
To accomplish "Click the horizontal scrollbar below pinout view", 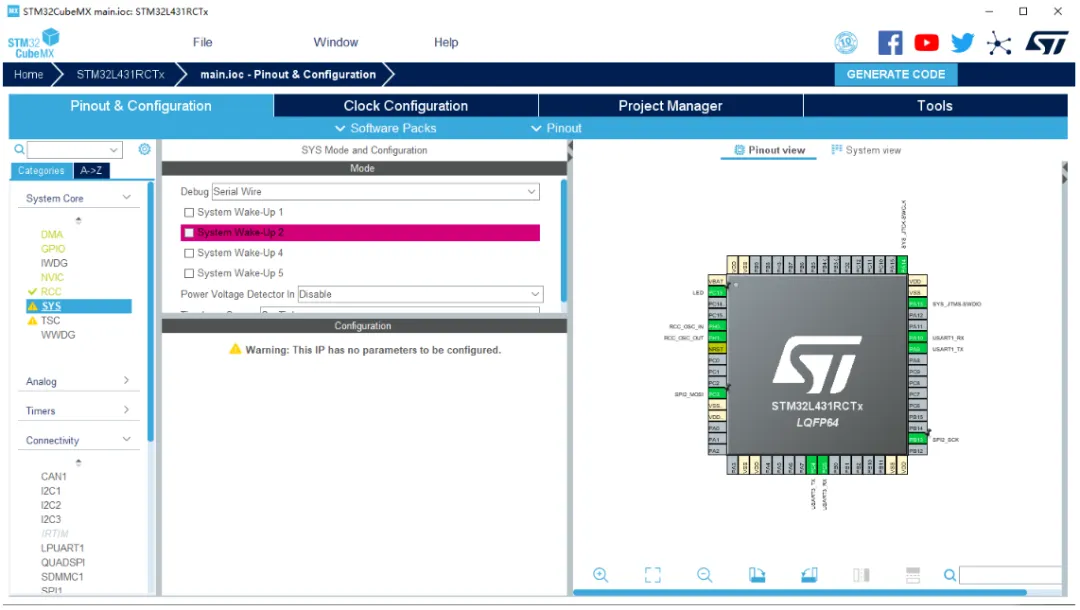I will pos(799,592).
